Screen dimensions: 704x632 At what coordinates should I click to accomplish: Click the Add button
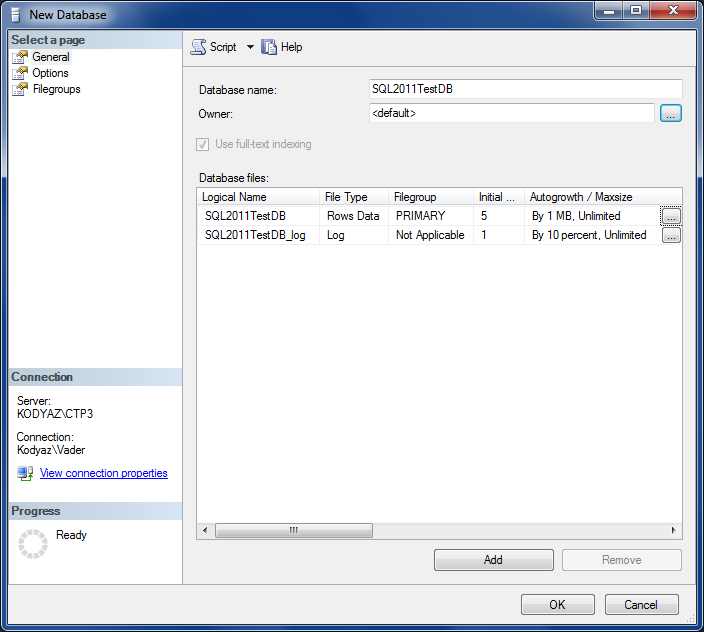493,560
